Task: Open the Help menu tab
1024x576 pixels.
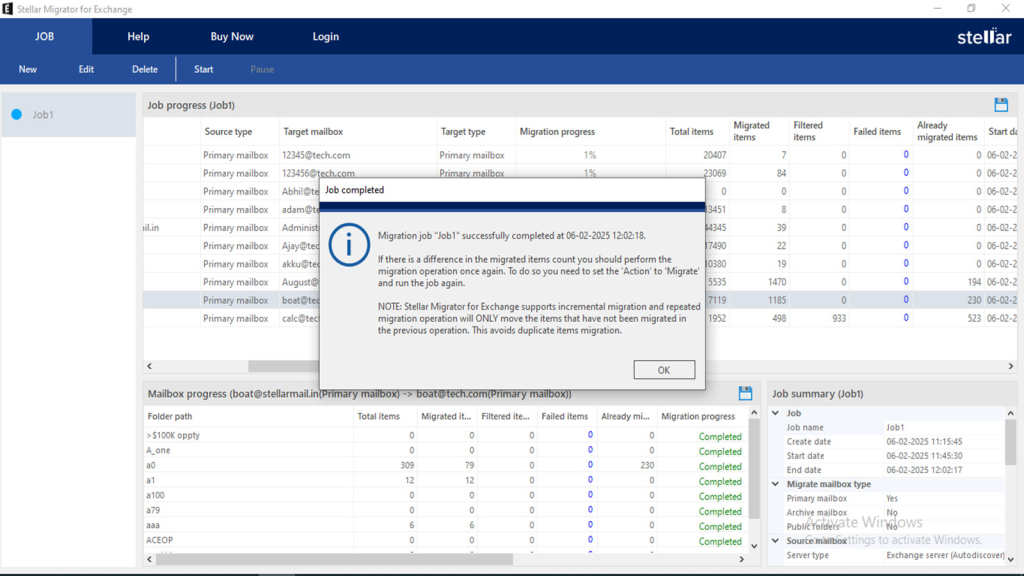Action: pyautogui.click(x=138, y=37)
